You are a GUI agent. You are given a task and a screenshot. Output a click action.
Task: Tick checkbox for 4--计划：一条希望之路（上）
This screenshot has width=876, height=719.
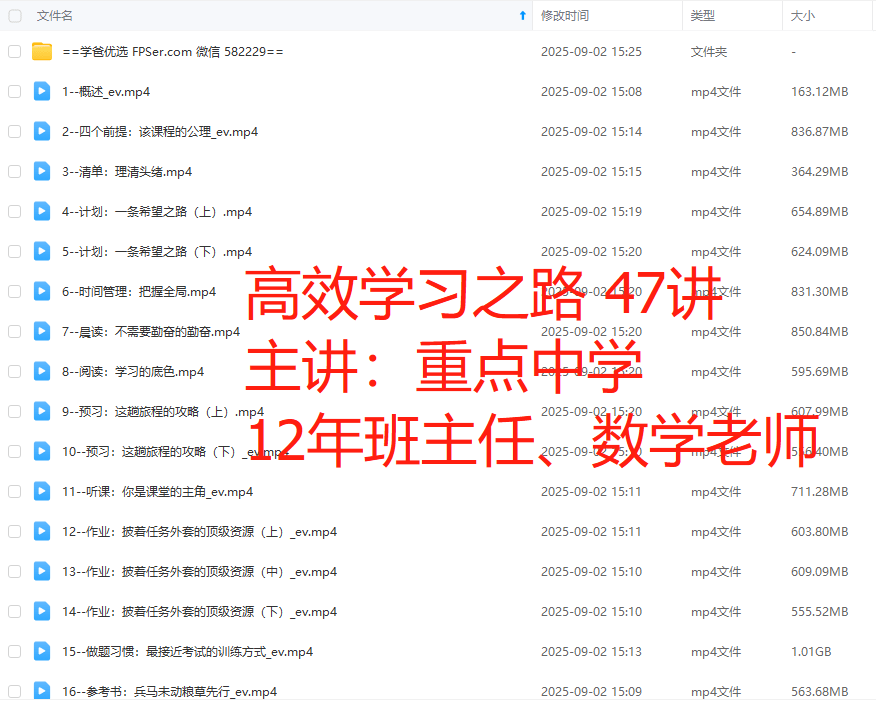[x=15, y=212]
